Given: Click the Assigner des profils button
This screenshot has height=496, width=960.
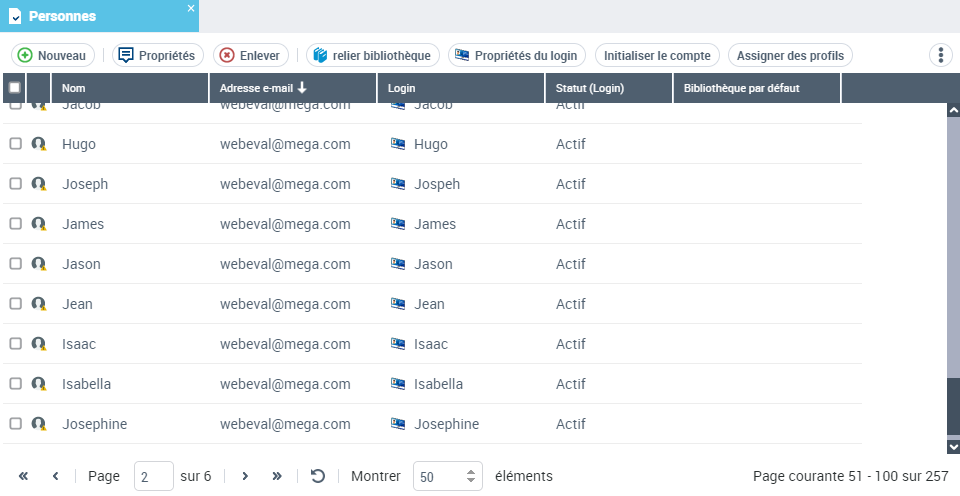Looking at the screenshot, I should [790, 55].
